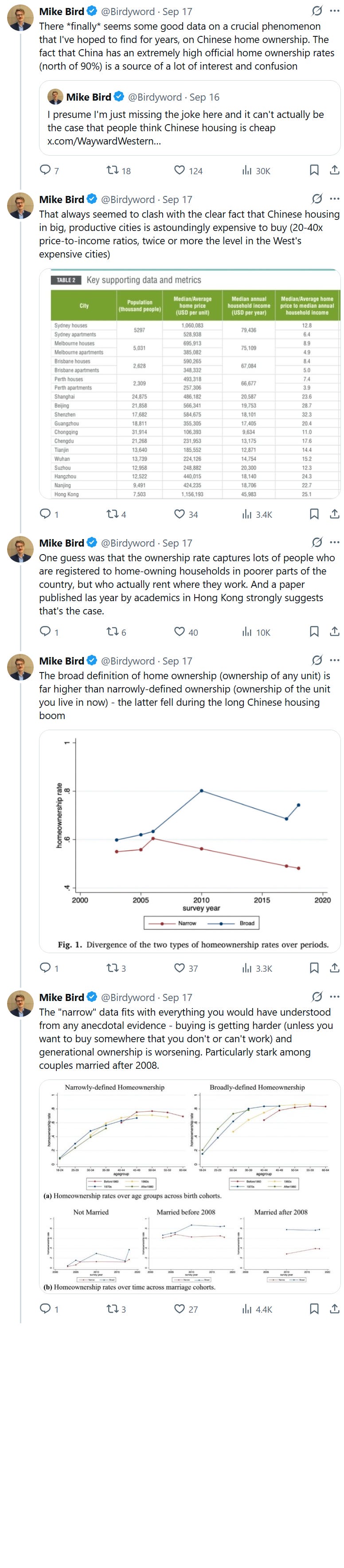Like the tweet with 34 likes
Viewport: 344px width, 1568px height.
[x=180, y=514]
